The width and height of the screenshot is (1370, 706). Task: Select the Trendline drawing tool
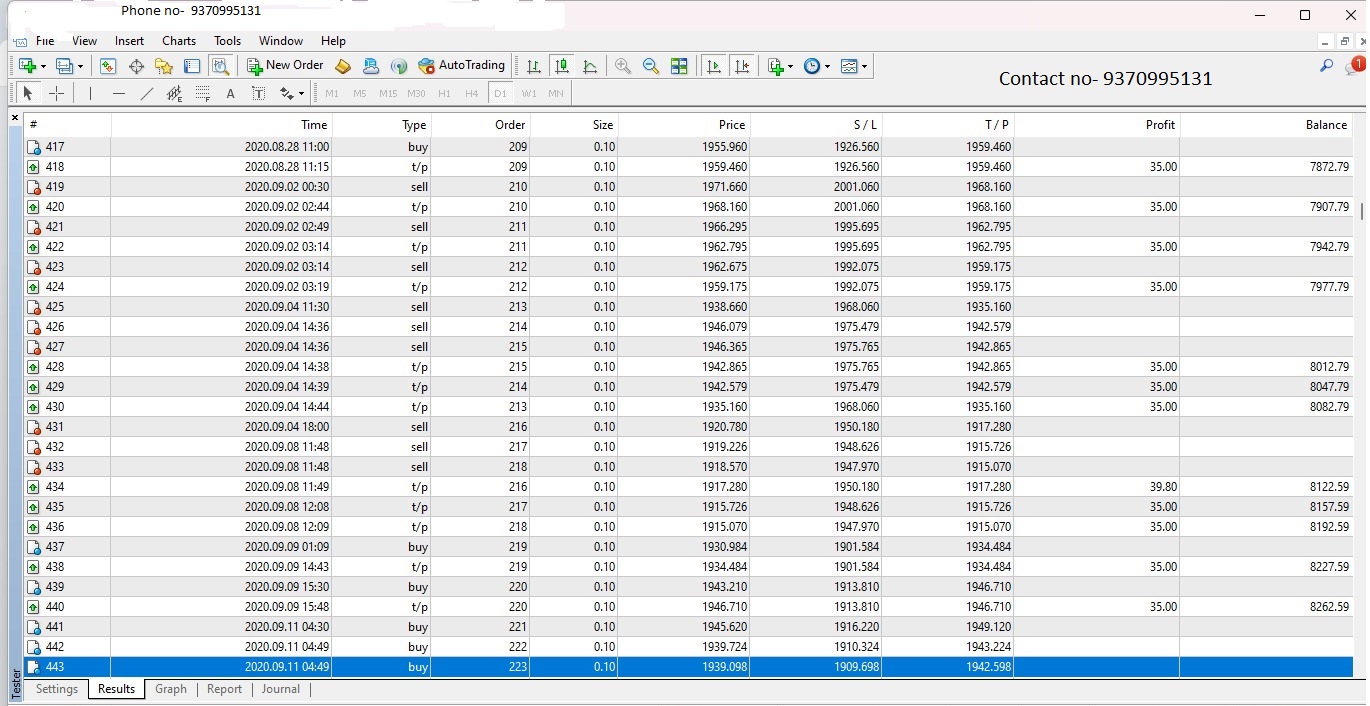tap(147, 93)
